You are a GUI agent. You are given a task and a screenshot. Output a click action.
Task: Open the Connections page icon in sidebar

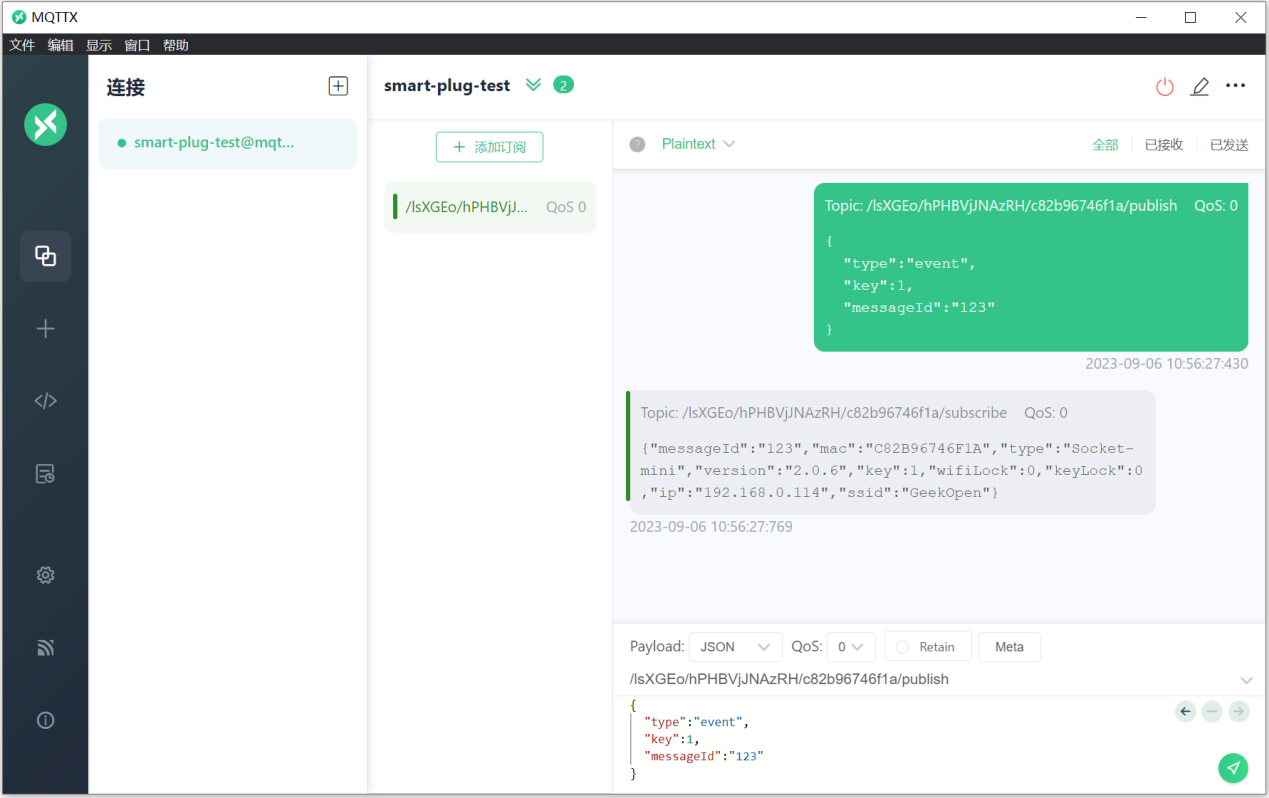(x=45, y=256)
